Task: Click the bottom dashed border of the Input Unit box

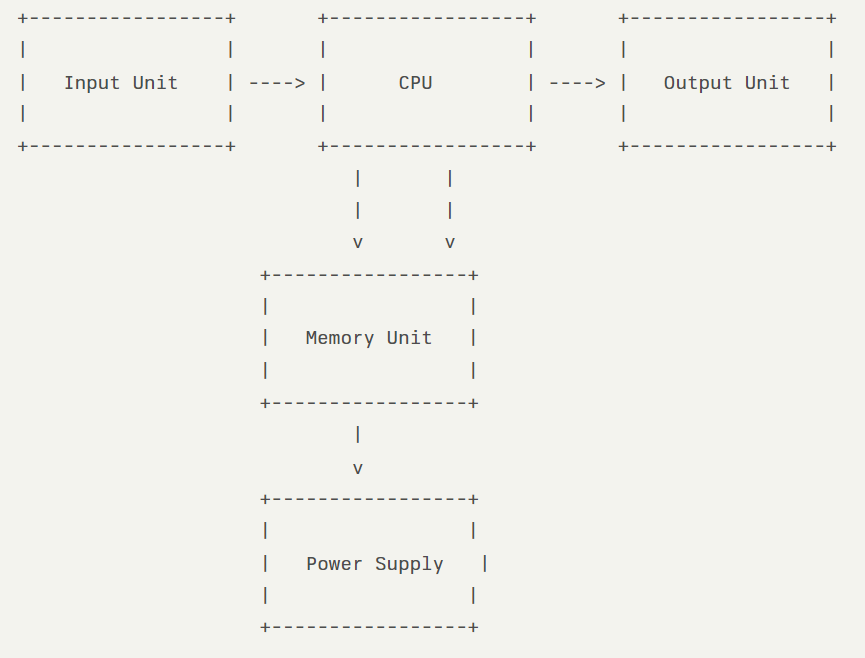Action: coord(127,146)
